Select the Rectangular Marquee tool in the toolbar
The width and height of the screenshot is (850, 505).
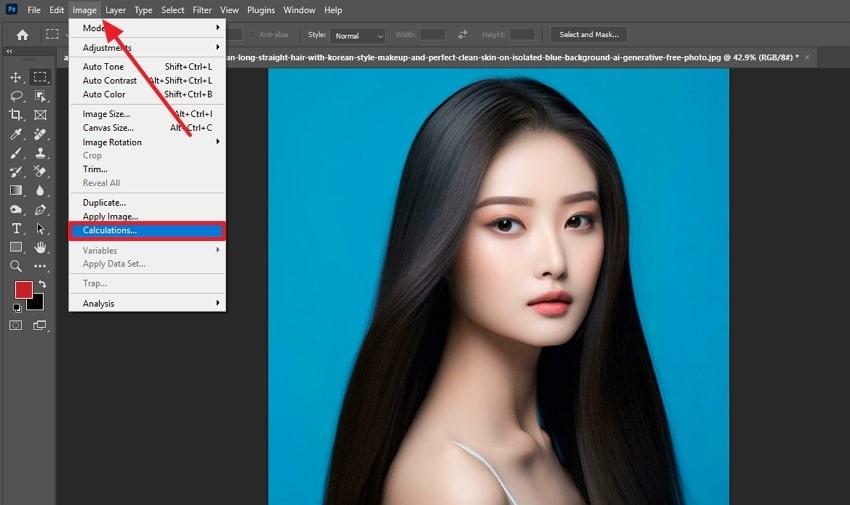click(40, 77)
